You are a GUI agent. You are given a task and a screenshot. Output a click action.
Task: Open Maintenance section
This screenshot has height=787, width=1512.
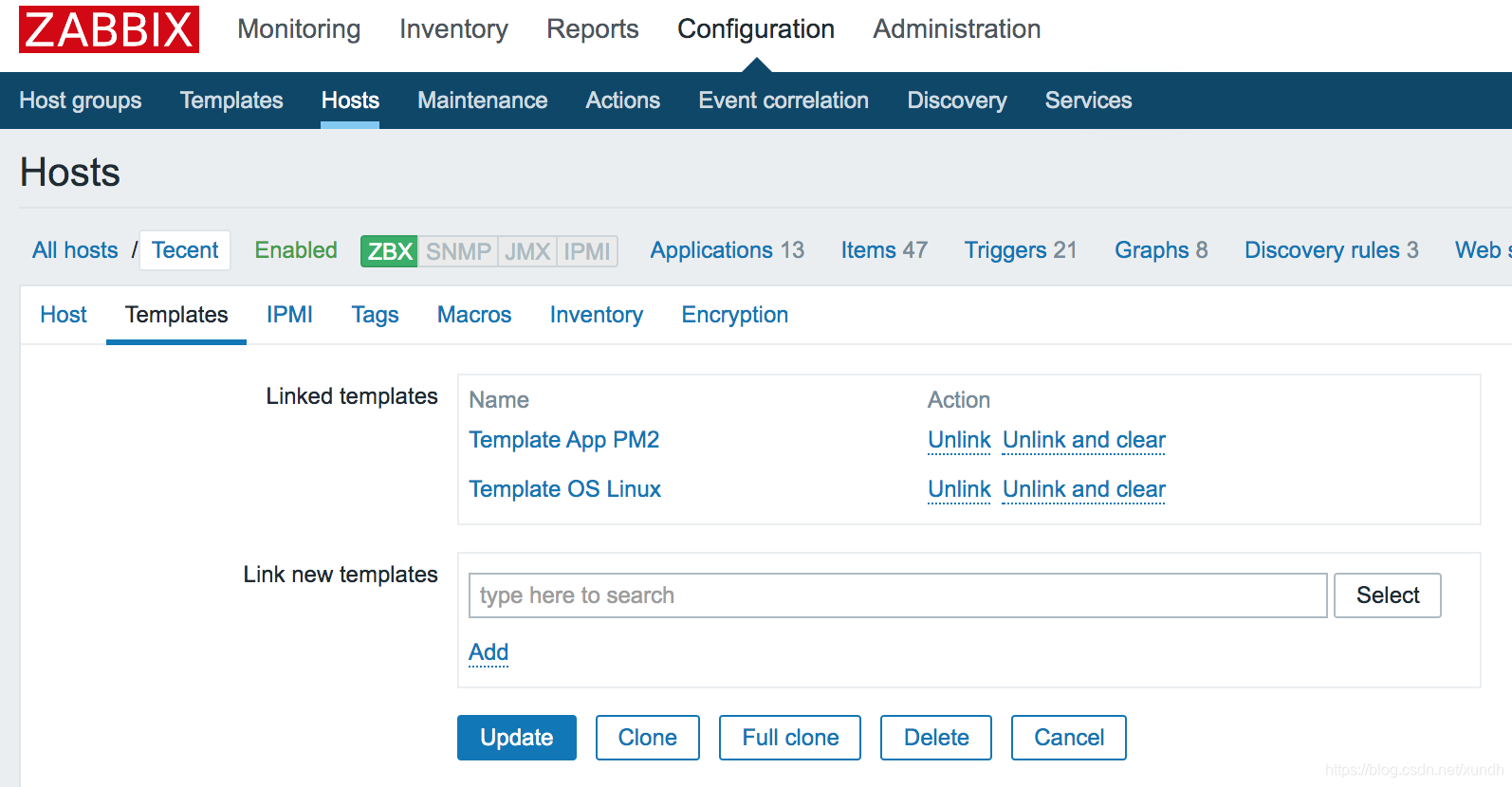click(x=483, y=101)
